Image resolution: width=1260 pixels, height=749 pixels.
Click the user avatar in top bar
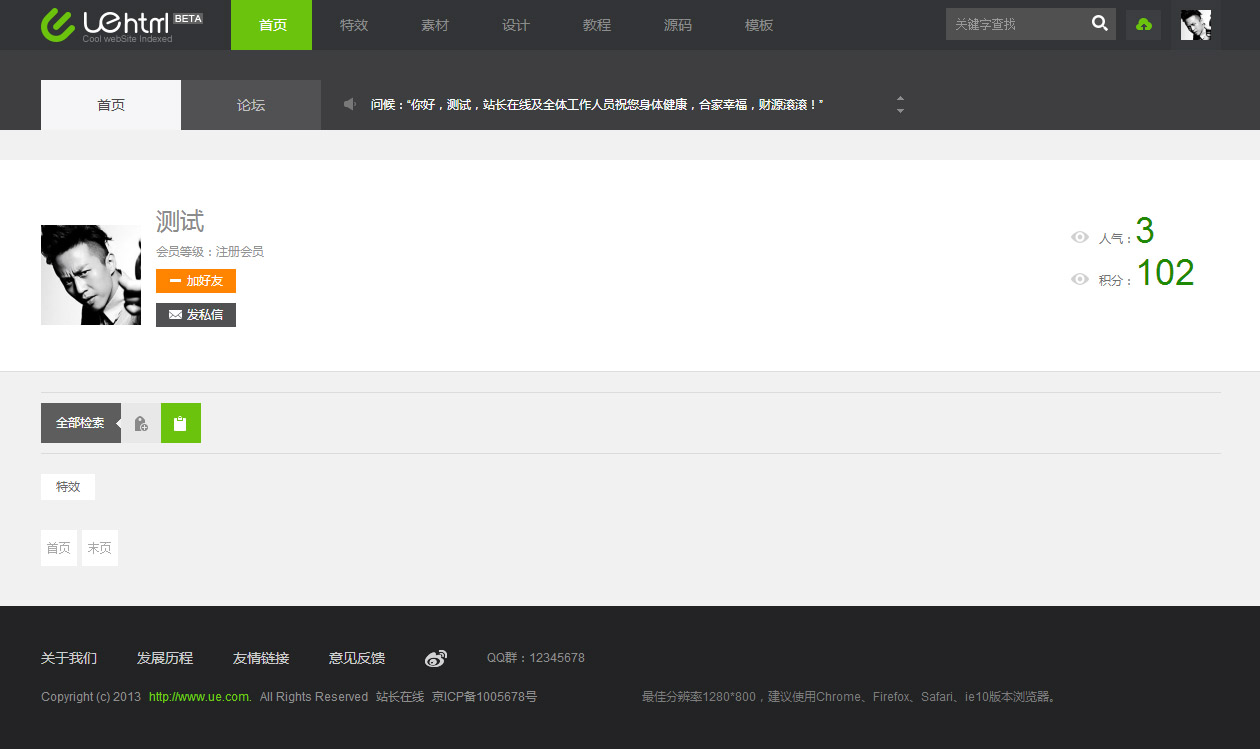1195,25
